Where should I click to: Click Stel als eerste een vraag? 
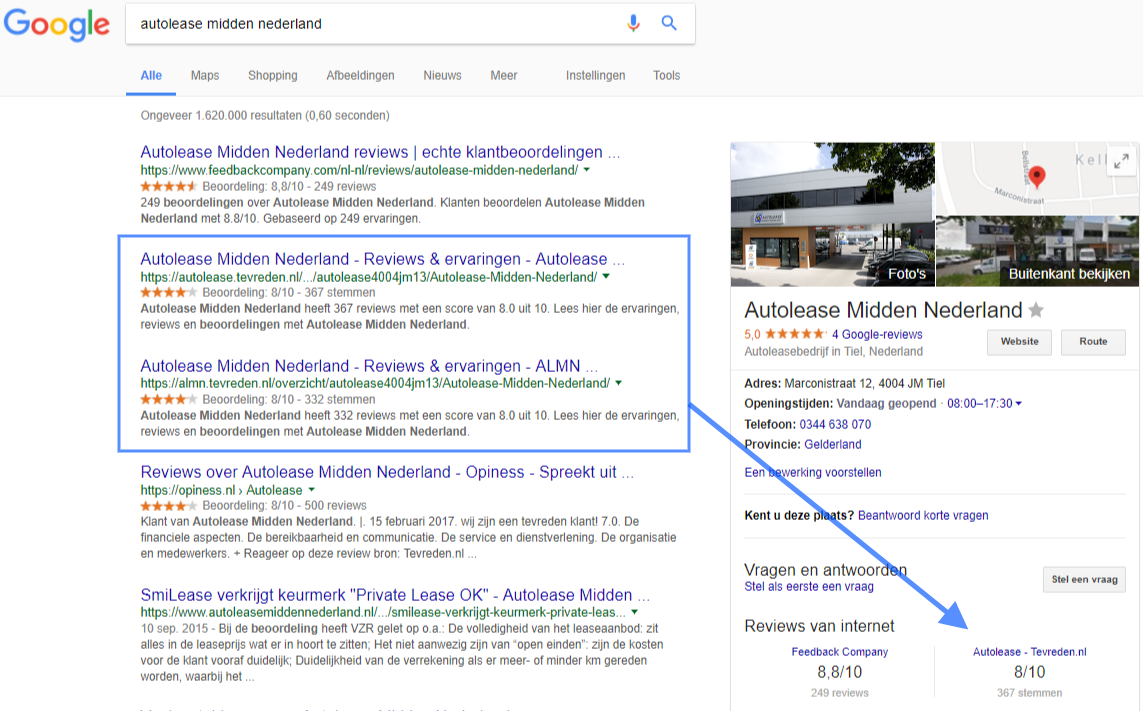pyautogui.click(x=808, y=586)
